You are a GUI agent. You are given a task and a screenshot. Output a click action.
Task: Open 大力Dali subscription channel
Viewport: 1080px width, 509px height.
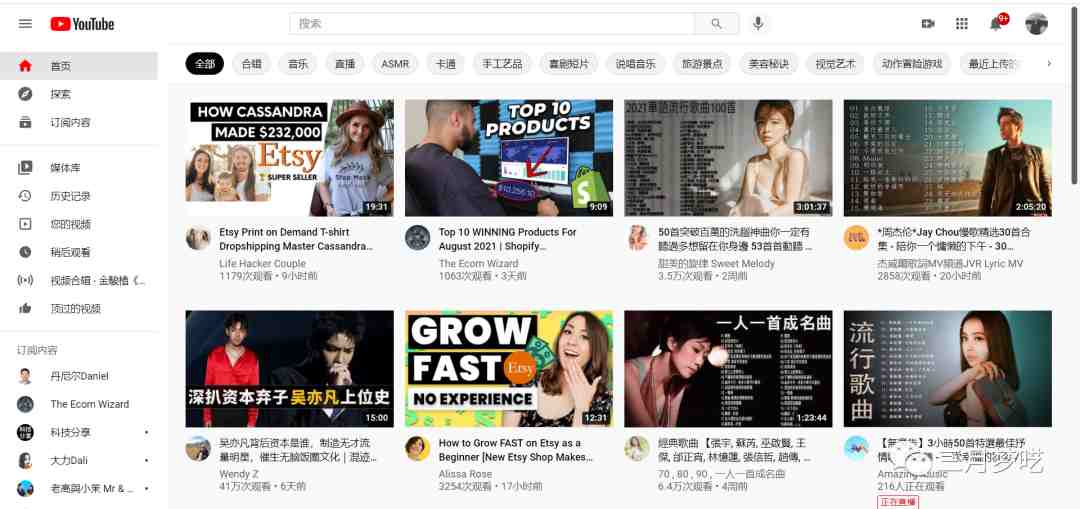pyautogui.click(x=79, y=460)
